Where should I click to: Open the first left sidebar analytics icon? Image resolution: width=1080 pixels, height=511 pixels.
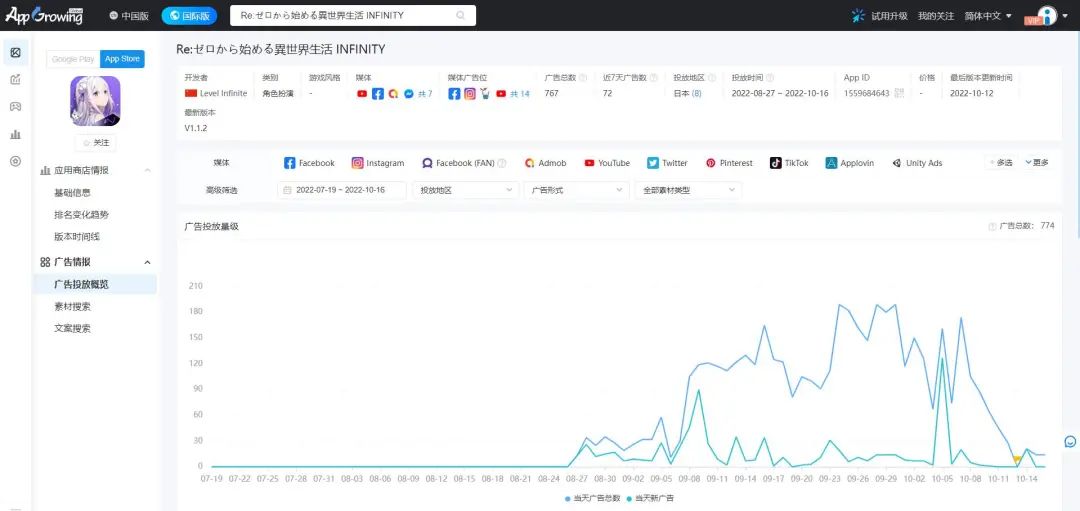coord(15,52)
